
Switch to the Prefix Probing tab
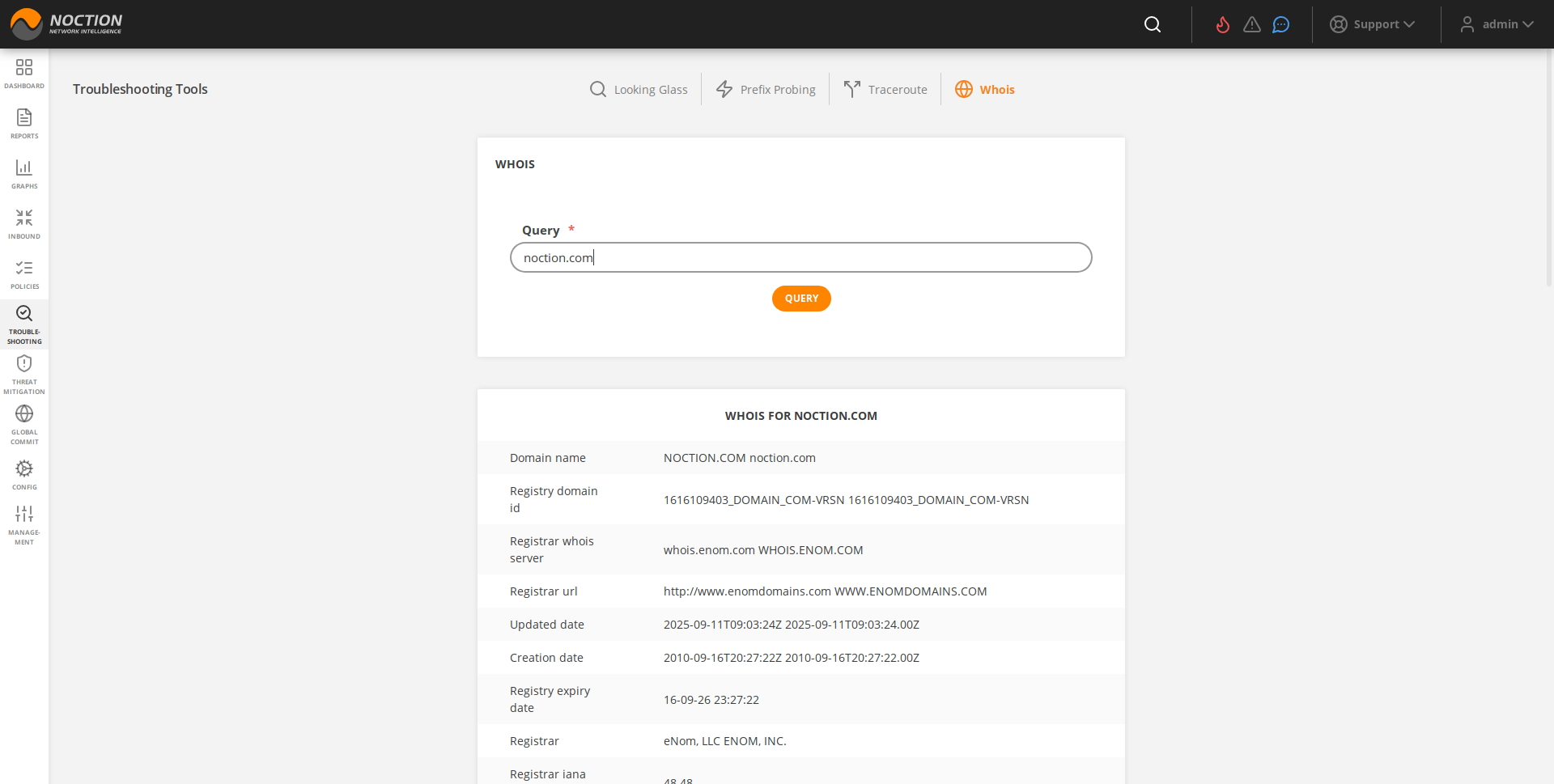pyautogui.click(x=766, y=90)
